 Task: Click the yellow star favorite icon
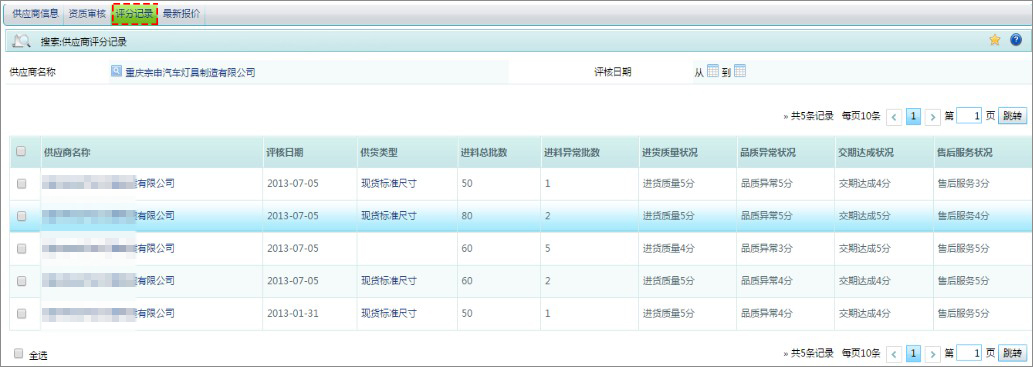[x=994, y=40]
